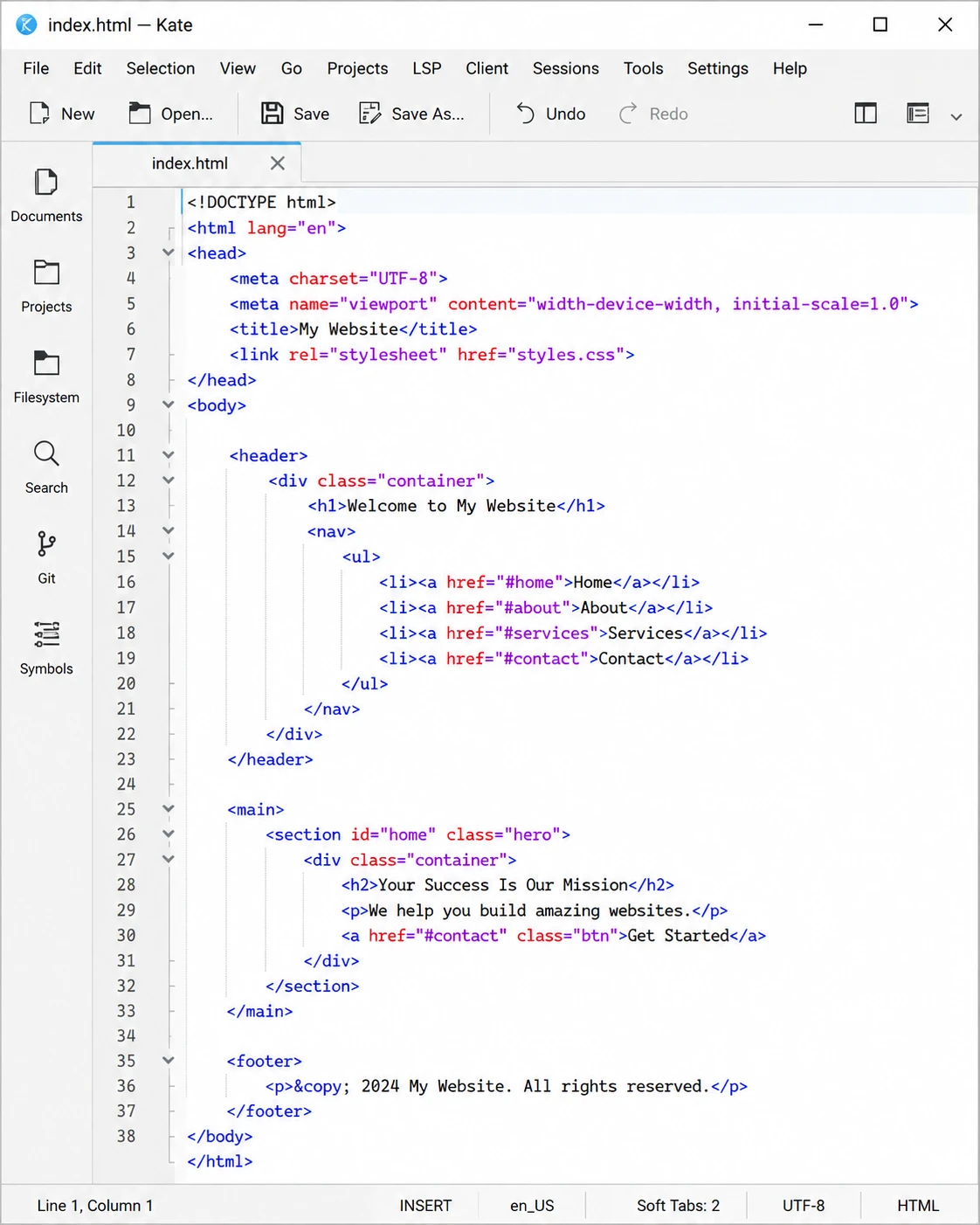Click the Get Started anchor line
The width and height of the screenshot is (980, 1225).
coord(554,936)
